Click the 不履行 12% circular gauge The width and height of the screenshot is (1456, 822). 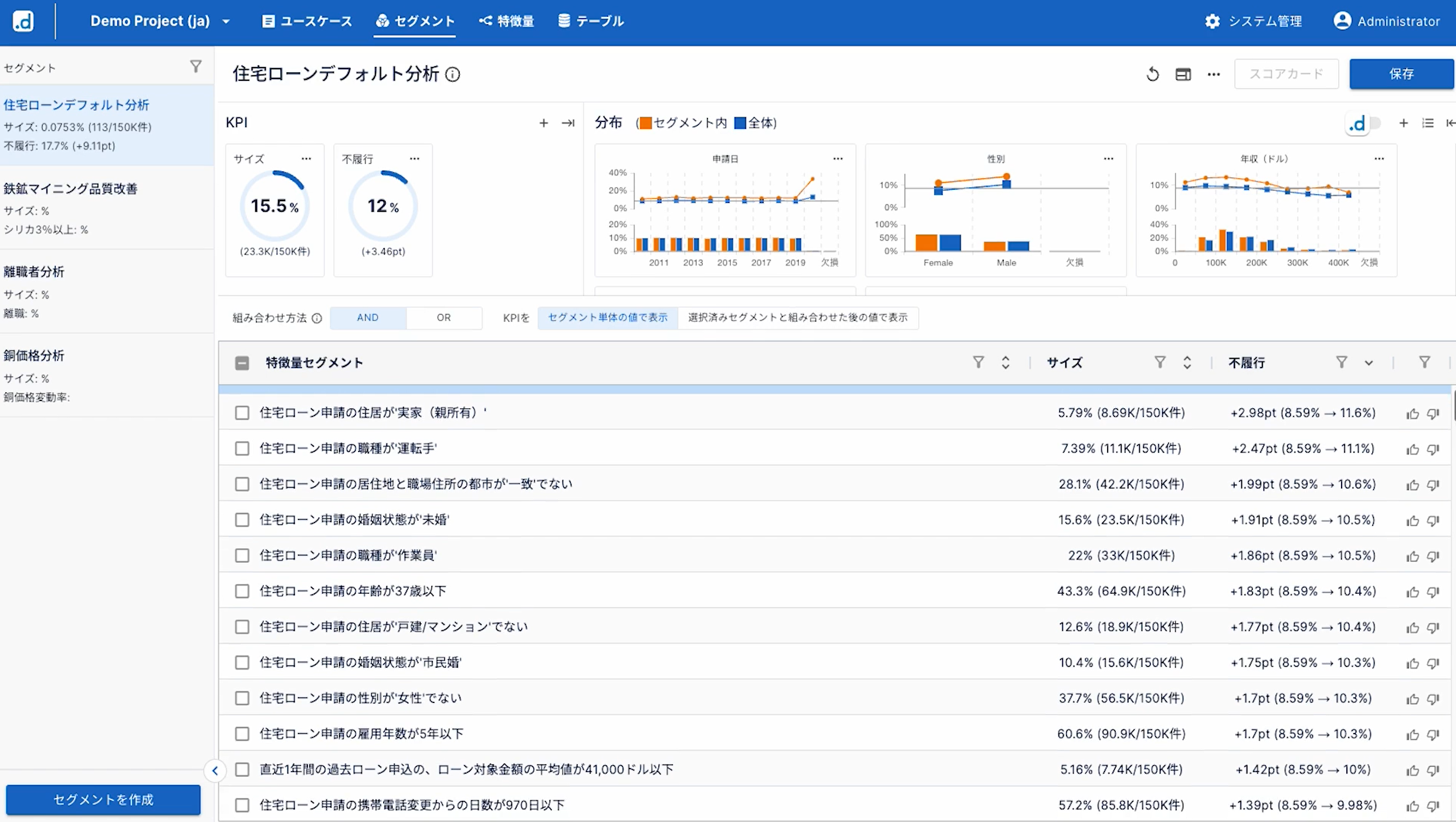[x=383, y=206]
